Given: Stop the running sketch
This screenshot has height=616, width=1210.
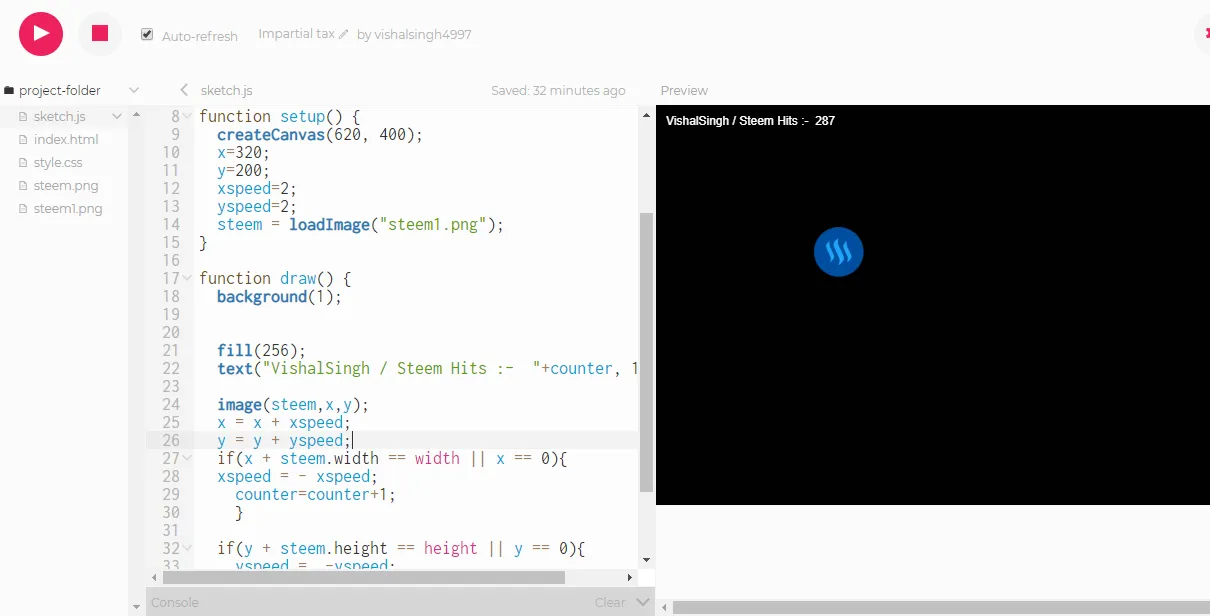Looking at the screenshot, I should point(100,34).
